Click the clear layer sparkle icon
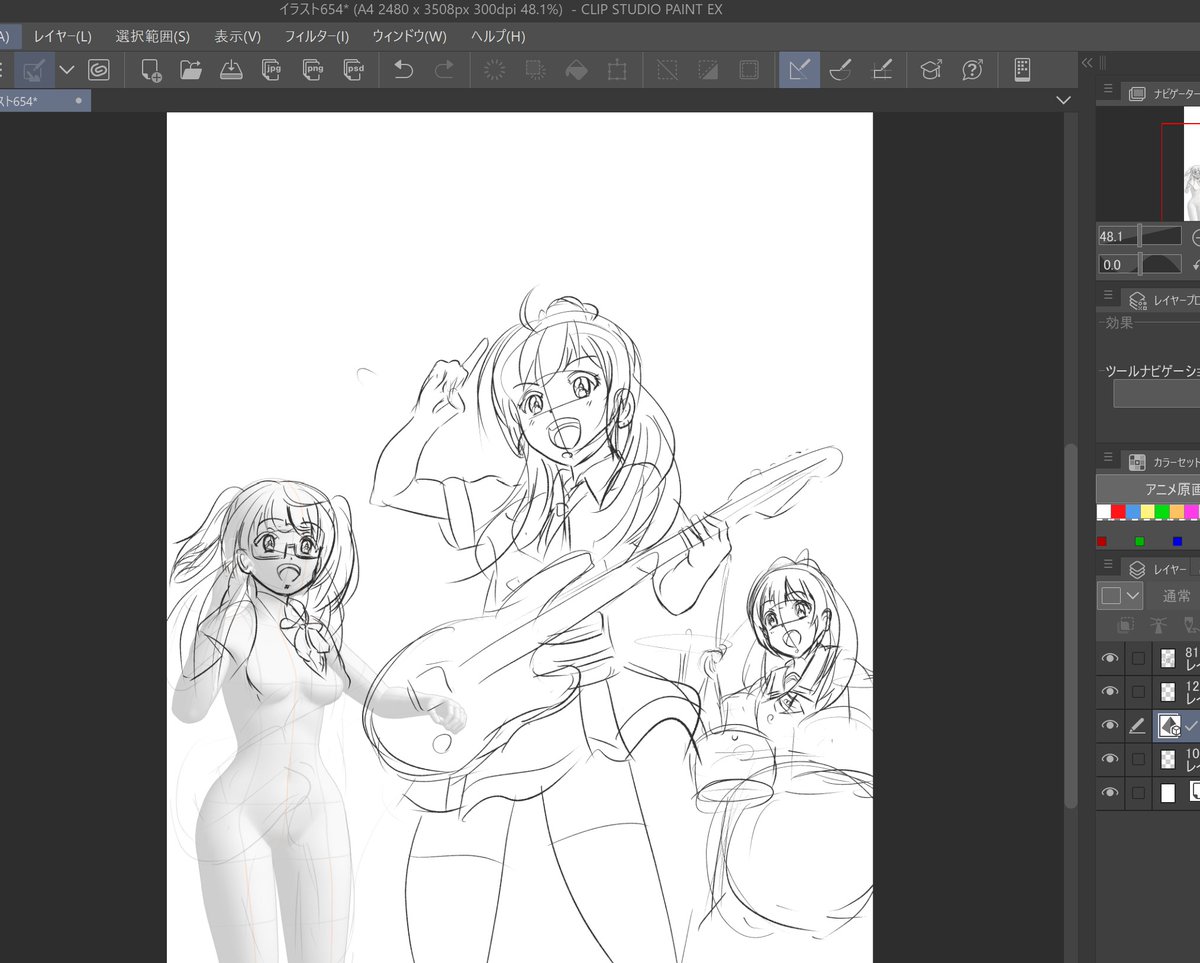The image size is (1200, 963). coord(494,70)
